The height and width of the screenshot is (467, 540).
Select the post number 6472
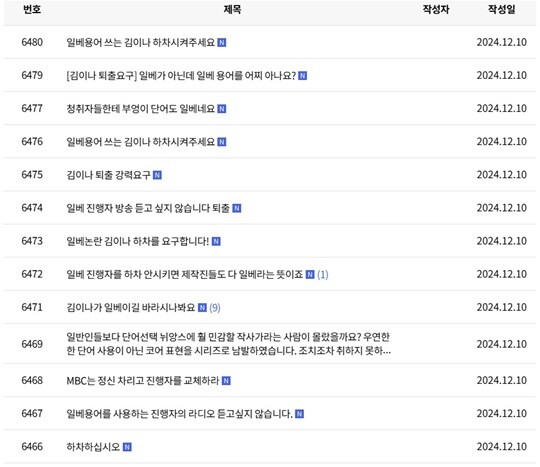[x=32, y=274]
